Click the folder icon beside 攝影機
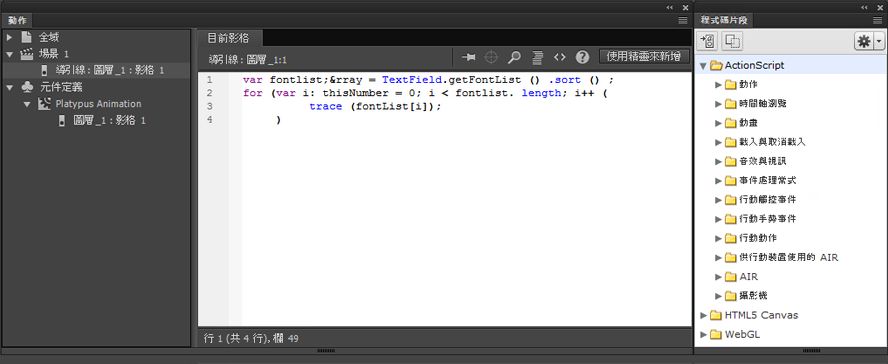Screen dimensions: 888x364 pyautogui.click(x=731, y=296)
